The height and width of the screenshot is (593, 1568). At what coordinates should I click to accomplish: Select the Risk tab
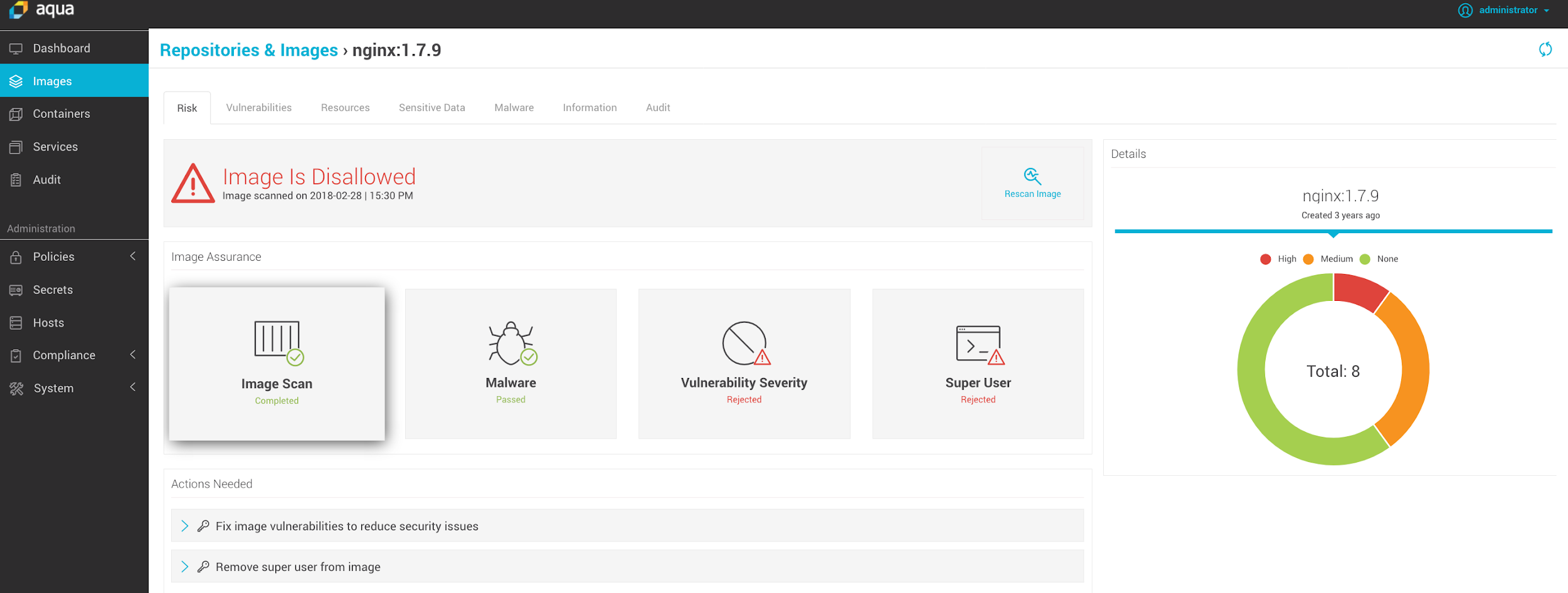(x=187, y=108)
